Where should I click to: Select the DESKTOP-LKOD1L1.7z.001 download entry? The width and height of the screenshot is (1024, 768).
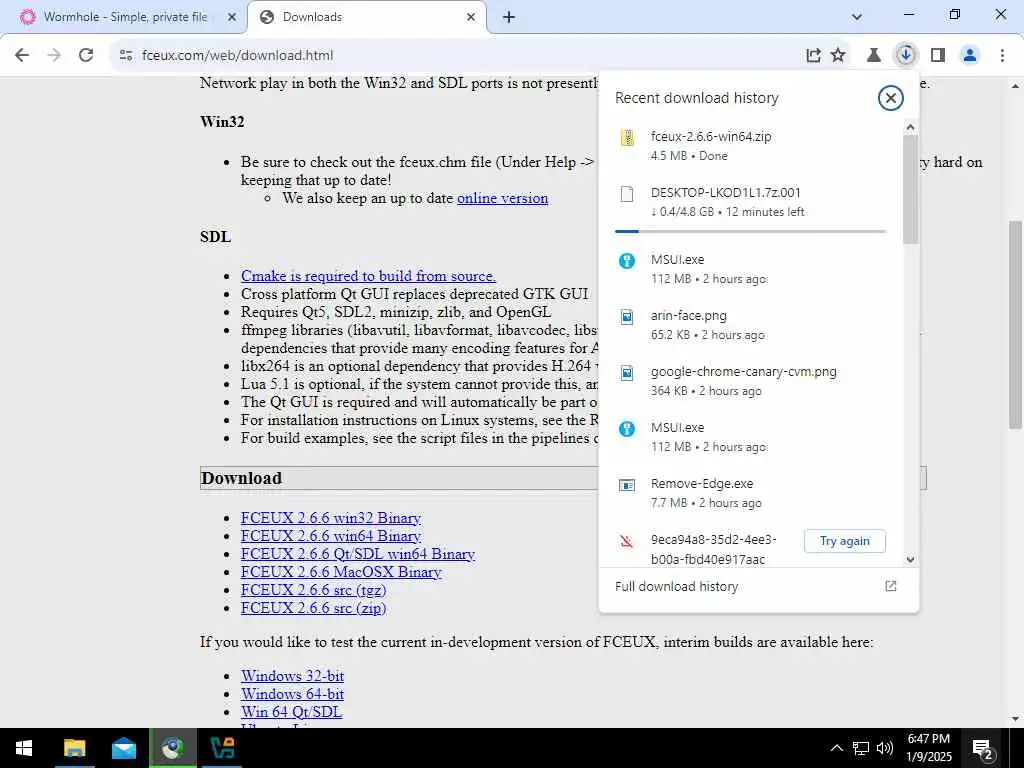pyautogui.click(x=750, y=202)
